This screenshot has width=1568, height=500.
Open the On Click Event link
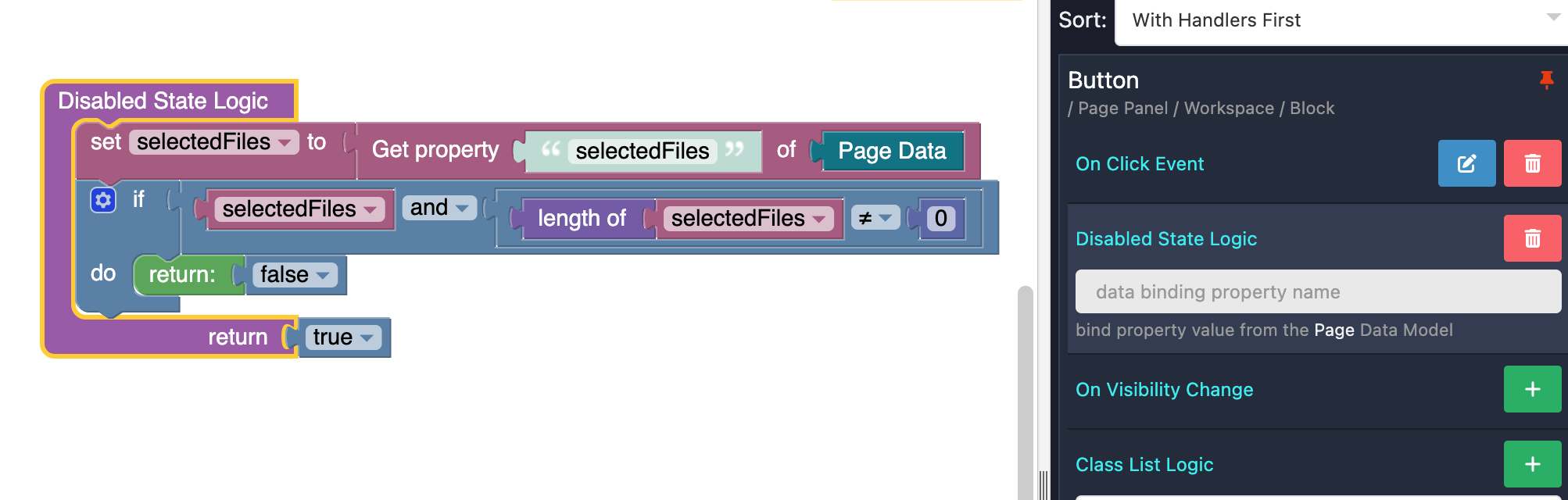click(1139, 164)
